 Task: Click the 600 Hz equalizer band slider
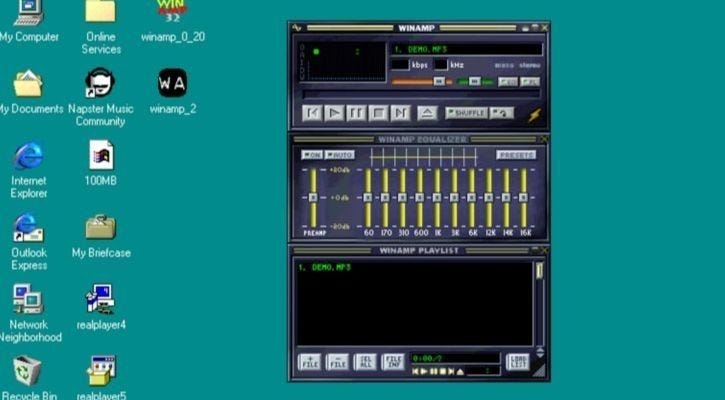(420, 197)
